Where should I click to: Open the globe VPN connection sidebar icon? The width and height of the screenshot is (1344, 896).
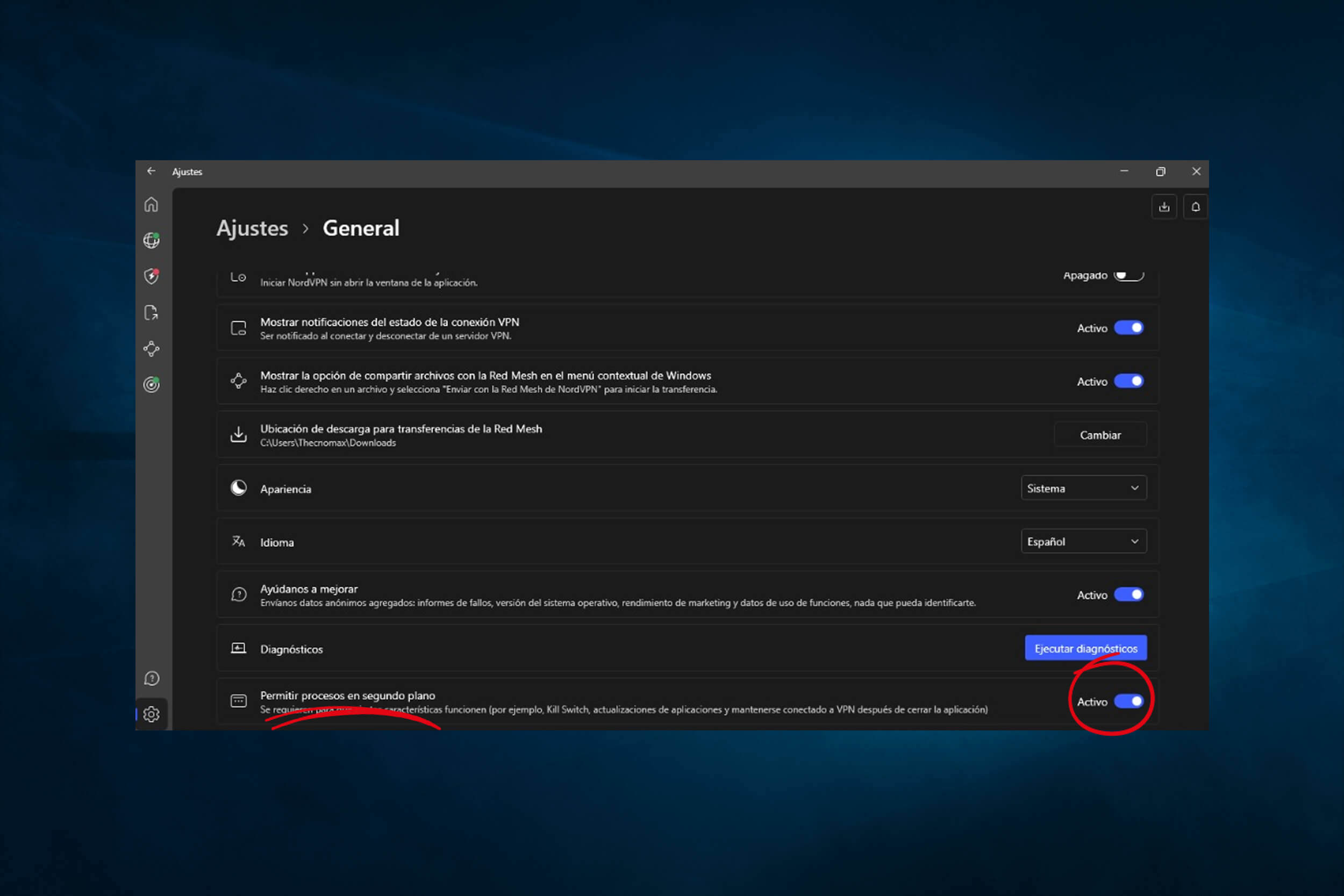point(152,240)
